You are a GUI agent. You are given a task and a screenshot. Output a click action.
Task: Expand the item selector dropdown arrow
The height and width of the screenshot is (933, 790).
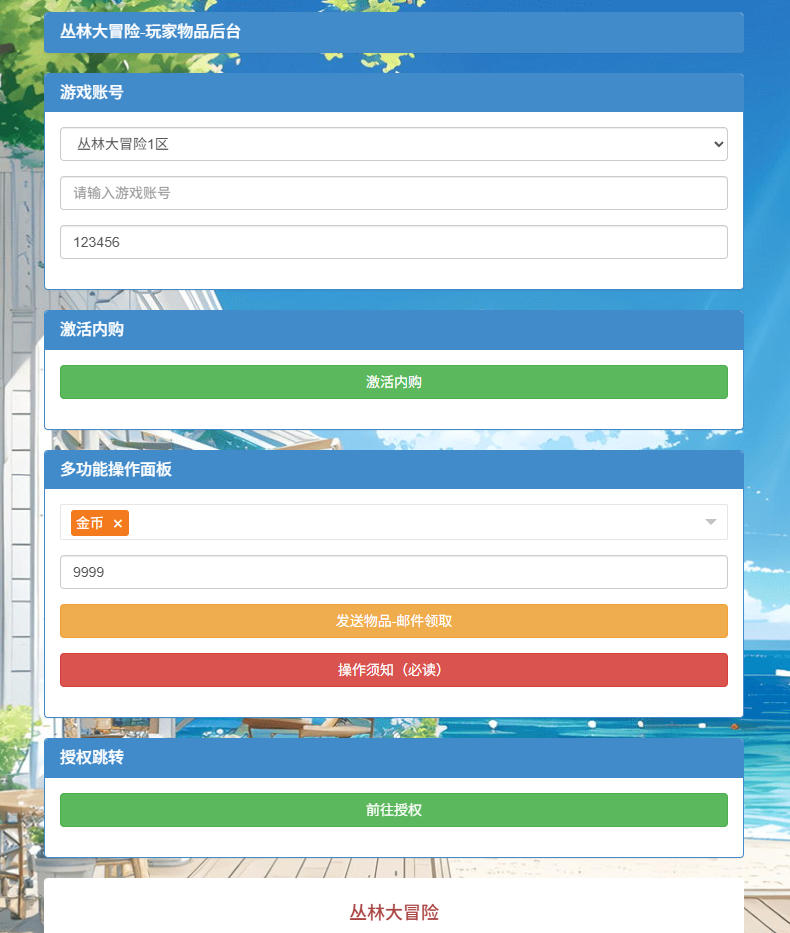click(x=710, y=522)
